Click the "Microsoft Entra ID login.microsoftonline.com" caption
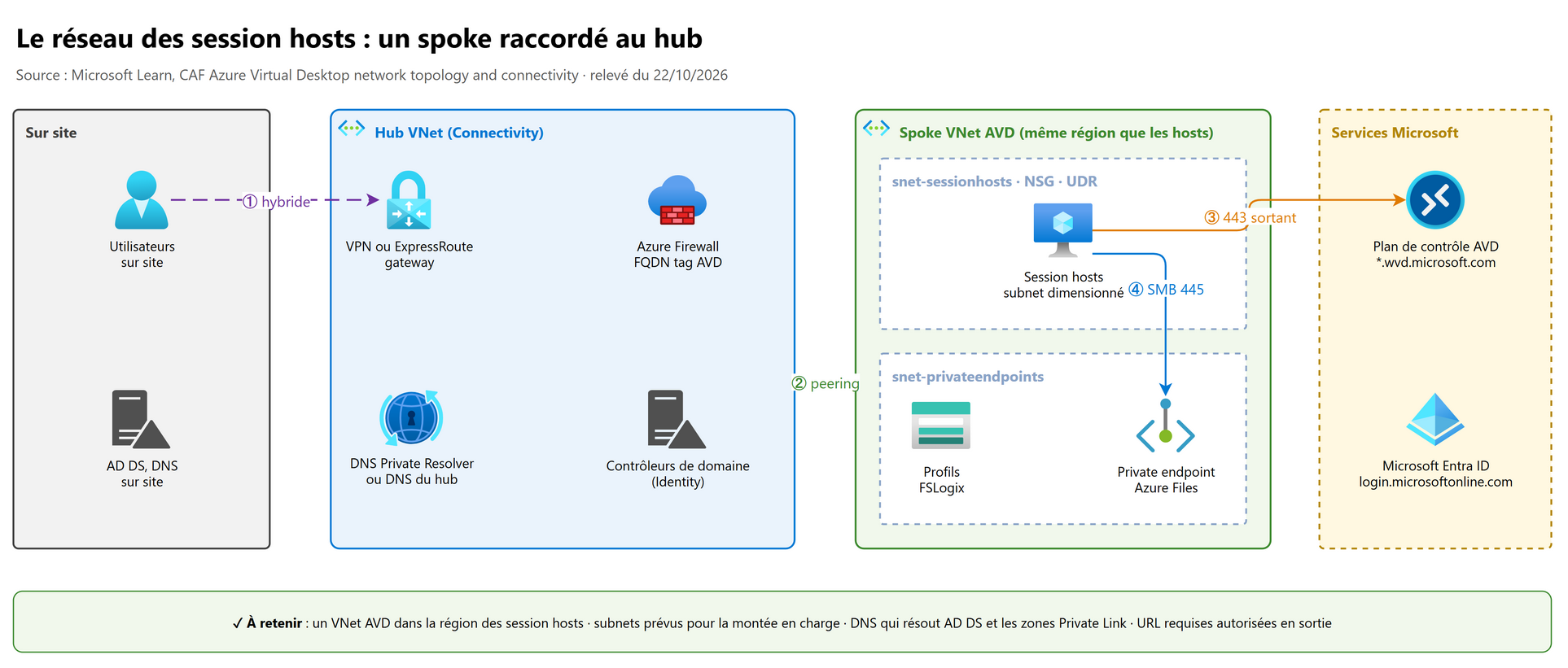 1435,474
